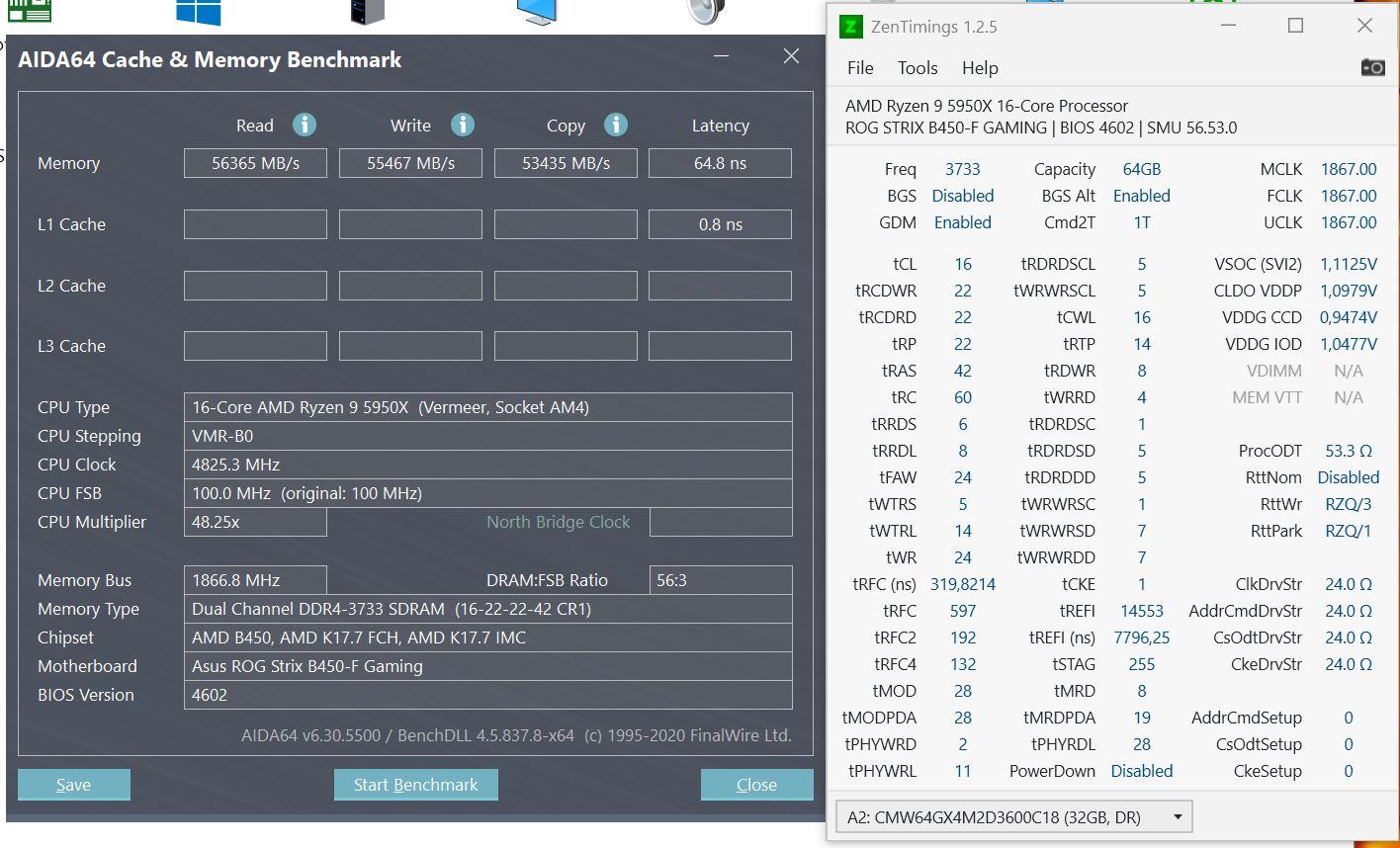1400x848 pixels.
Task: Click the Read info icon in AIDA64
Action: 304,125
